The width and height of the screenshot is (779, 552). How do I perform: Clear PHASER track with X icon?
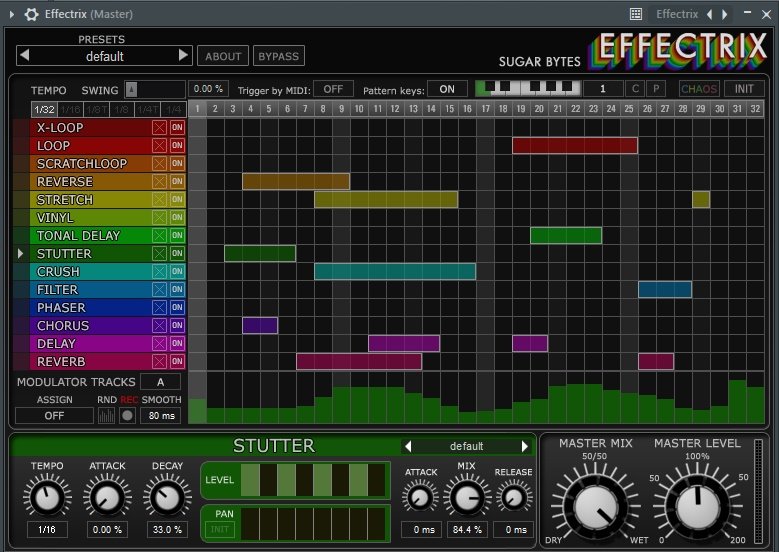click(159, 308)
